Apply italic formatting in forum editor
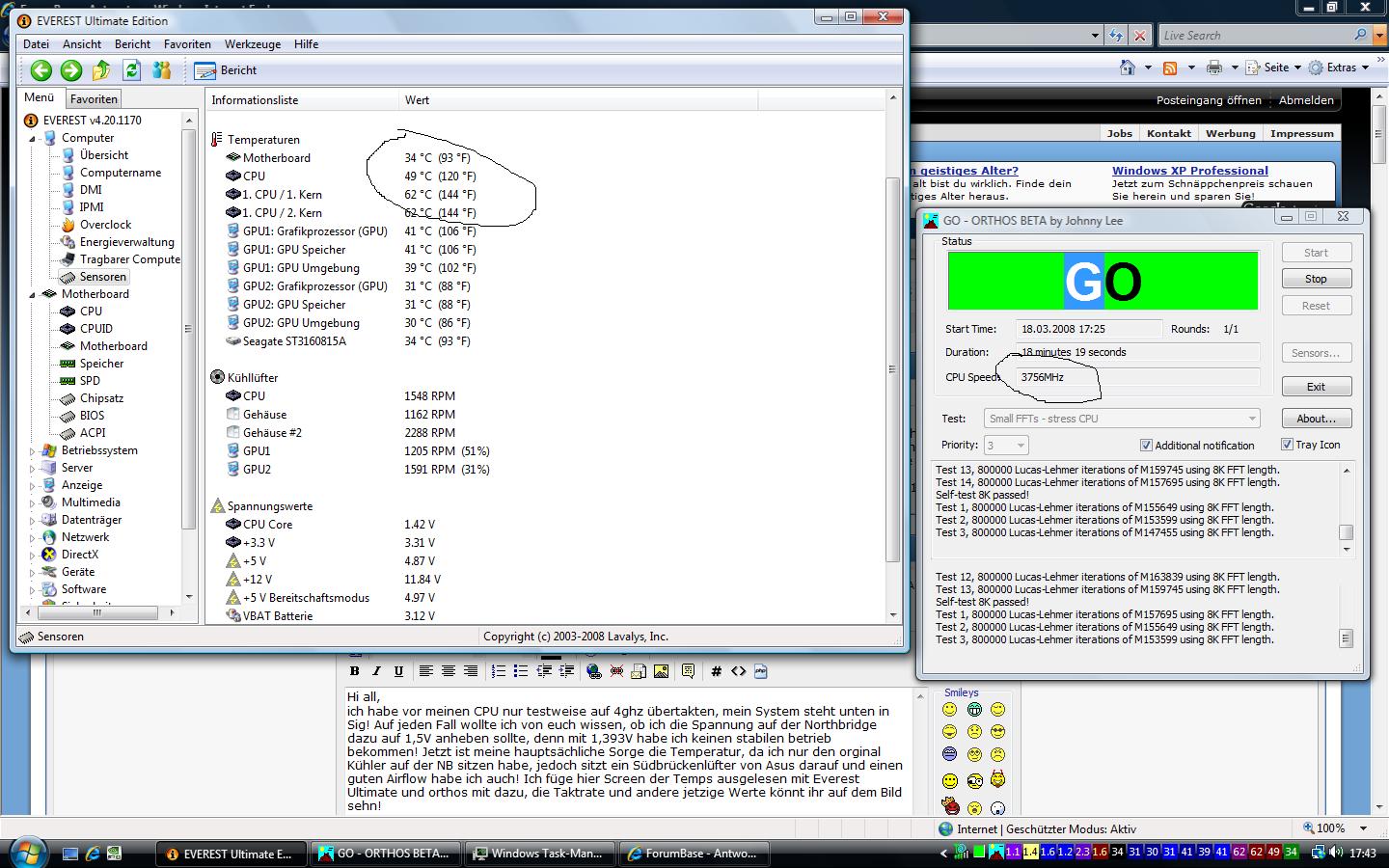 click(376, 671)
